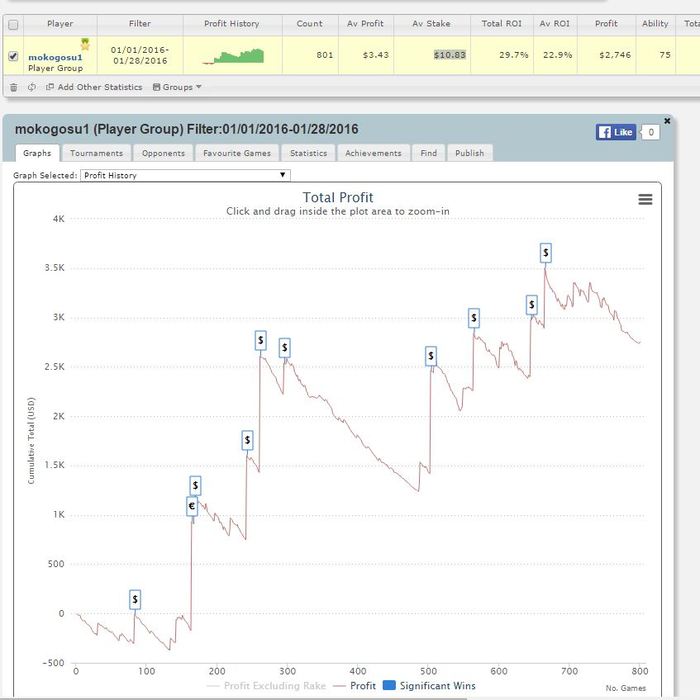Click the dollar win marker near game 565

pyautogui.click(x=474, y=318)
